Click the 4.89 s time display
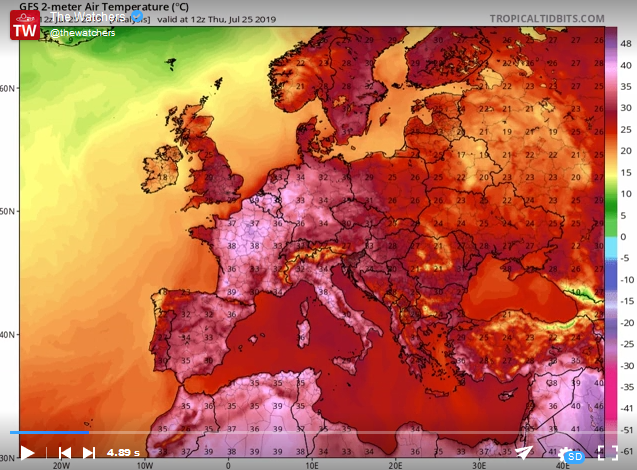The image size is (637, 470). coord(124,453)
